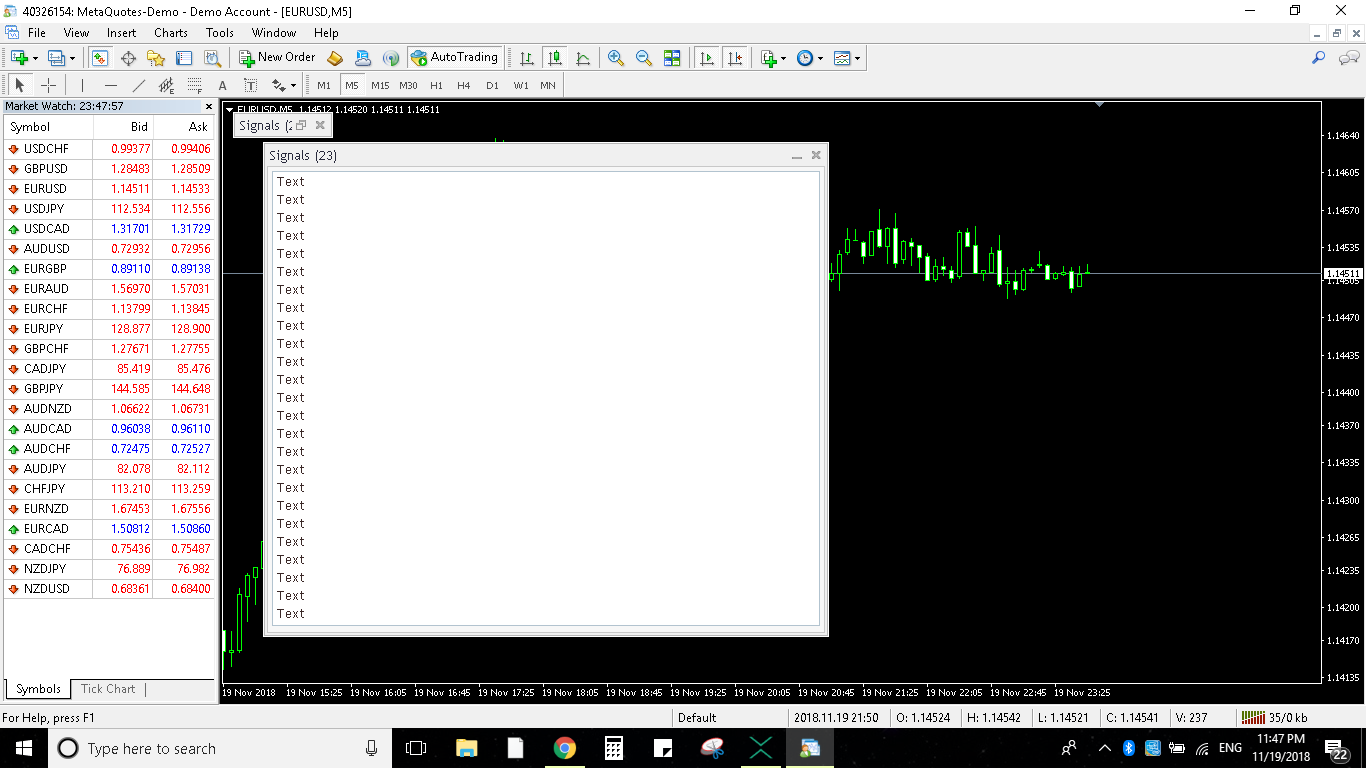Open the Profiles icon
1366x768 pixels.
56,58
